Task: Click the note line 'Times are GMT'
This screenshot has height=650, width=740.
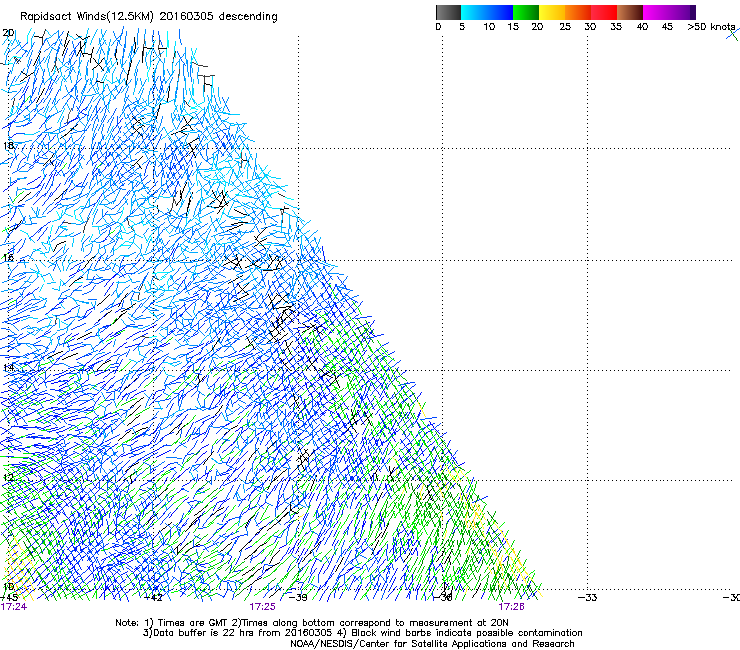Action: pyautogui.click(x=193, y=623)
